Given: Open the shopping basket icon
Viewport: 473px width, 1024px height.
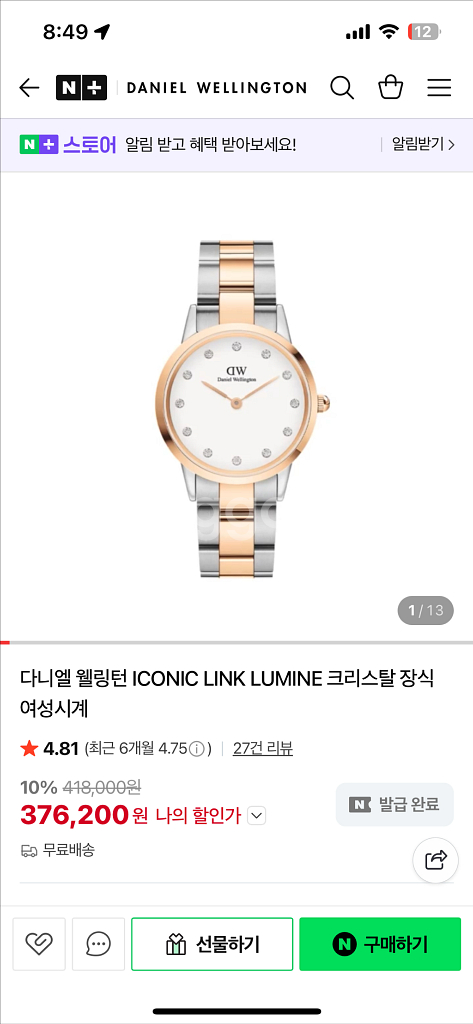Looking at the screenshot, I should click(x=391, y=88).
